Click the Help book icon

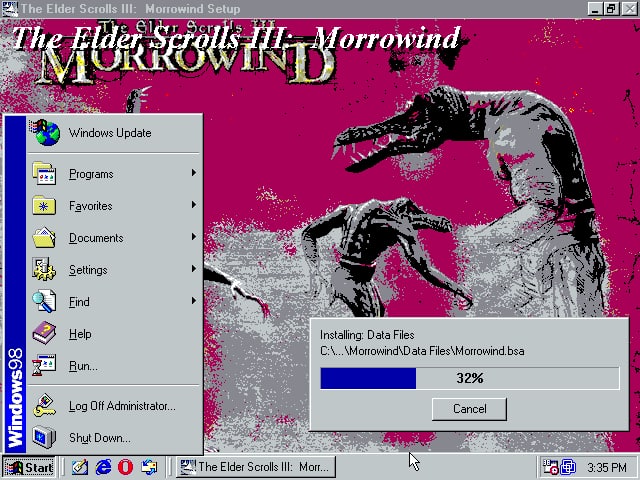pyautogui.click(x=44, y=333)
